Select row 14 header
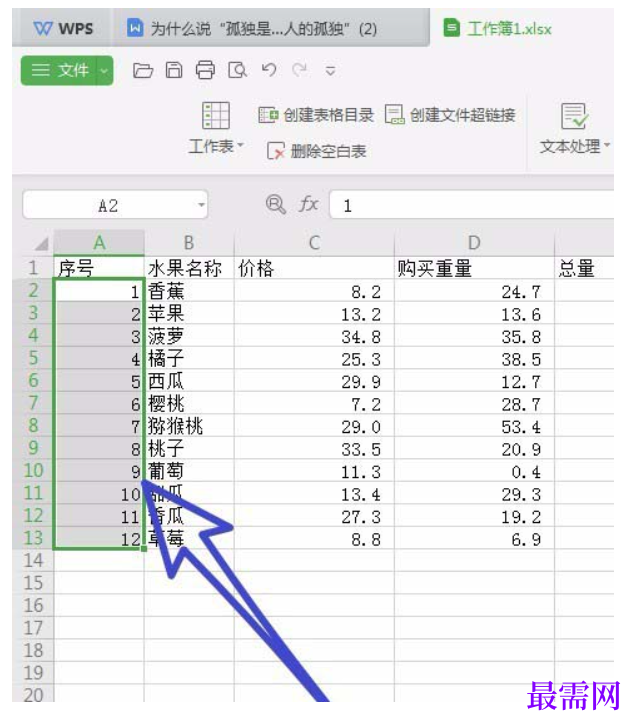The image size is (639, 727). click(x=33, y=561)
